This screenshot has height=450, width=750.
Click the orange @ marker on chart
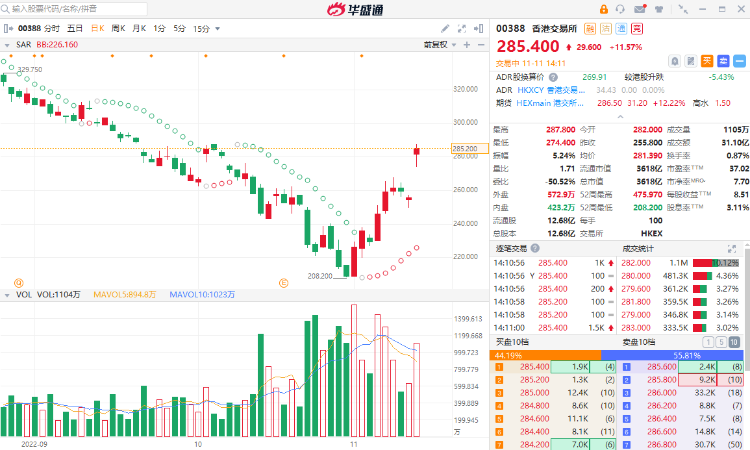[x=19, y=283]
